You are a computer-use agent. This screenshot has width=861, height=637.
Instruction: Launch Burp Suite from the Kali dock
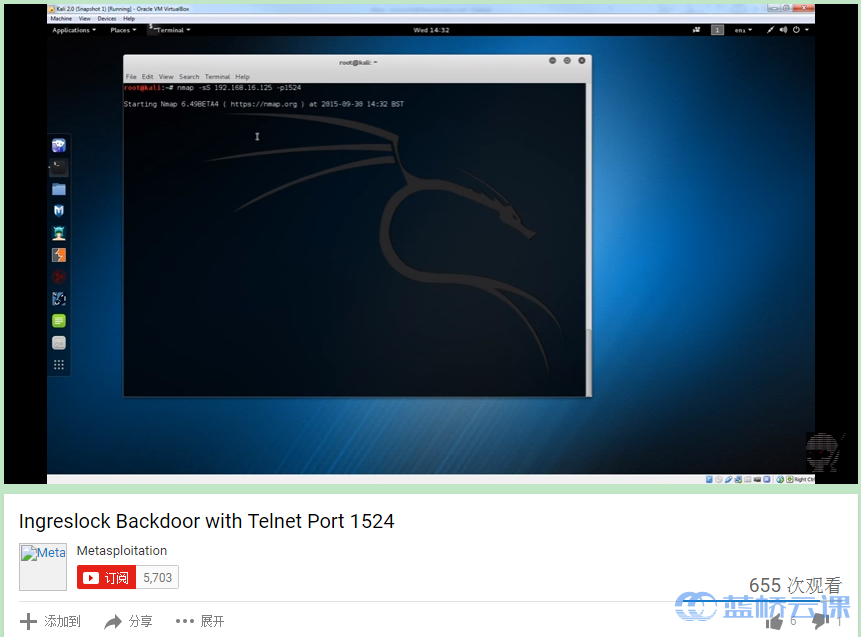59,255
